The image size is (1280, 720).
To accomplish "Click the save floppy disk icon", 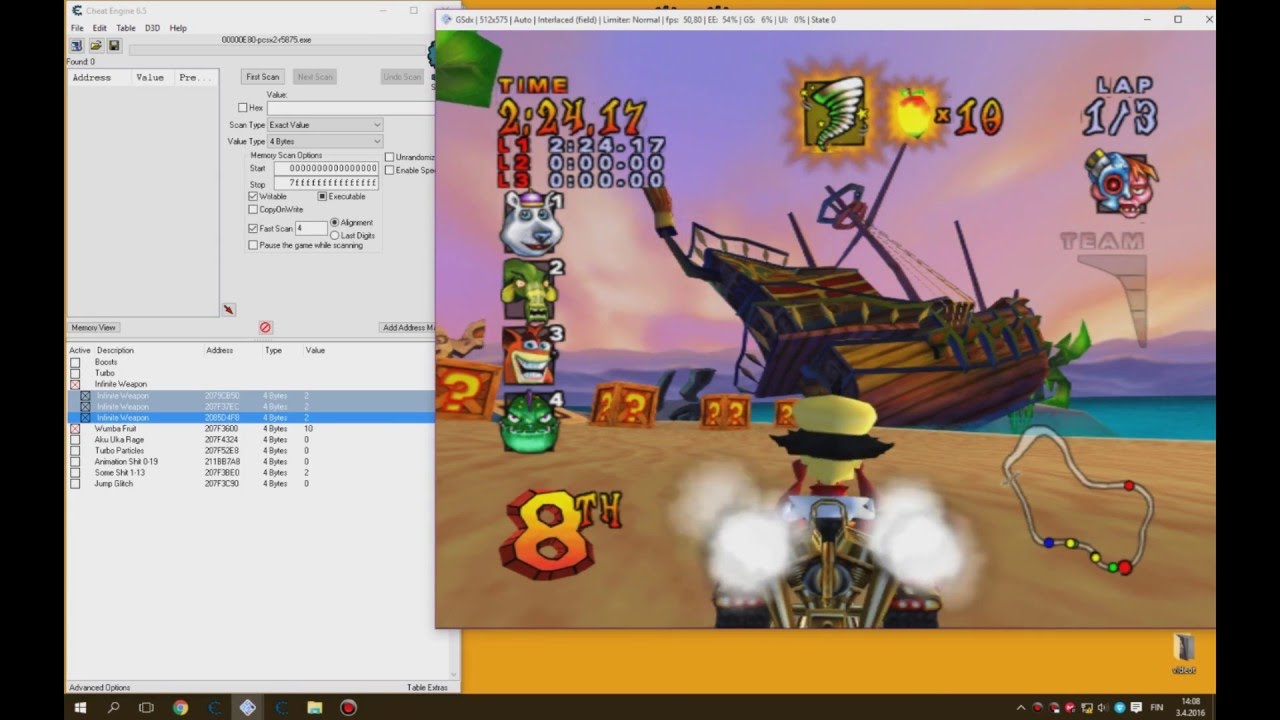I will tap(114, 46).
